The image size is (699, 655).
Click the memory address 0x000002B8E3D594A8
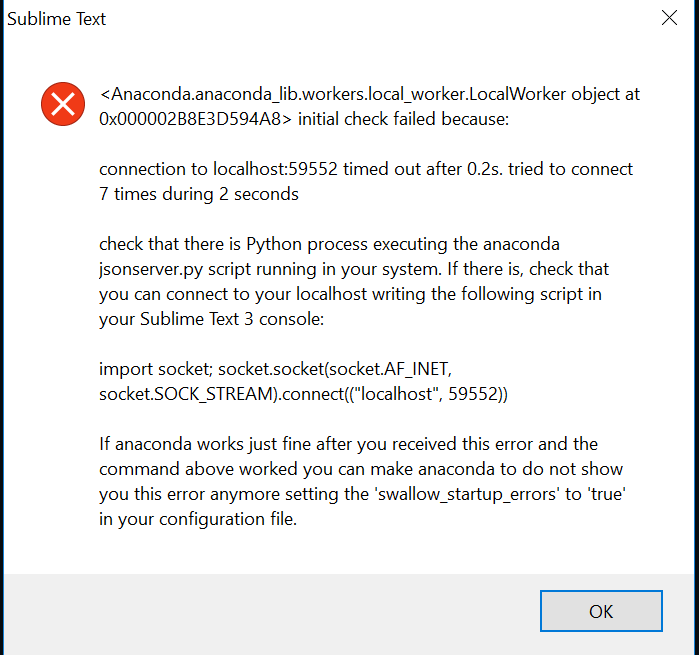coord(196,120)
